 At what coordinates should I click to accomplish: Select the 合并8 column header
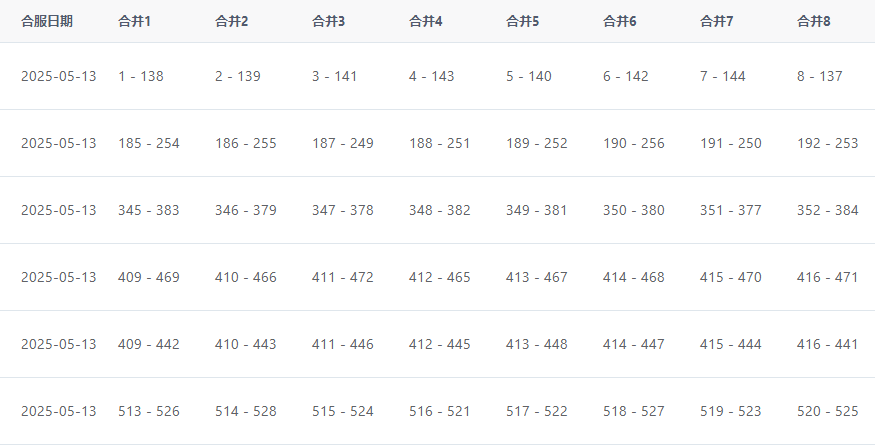[x=814, y=21]
